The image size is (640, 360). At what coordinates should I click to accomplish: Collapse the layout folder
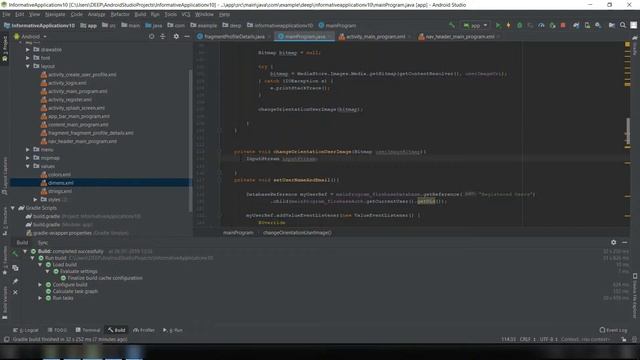coord(28,66)
